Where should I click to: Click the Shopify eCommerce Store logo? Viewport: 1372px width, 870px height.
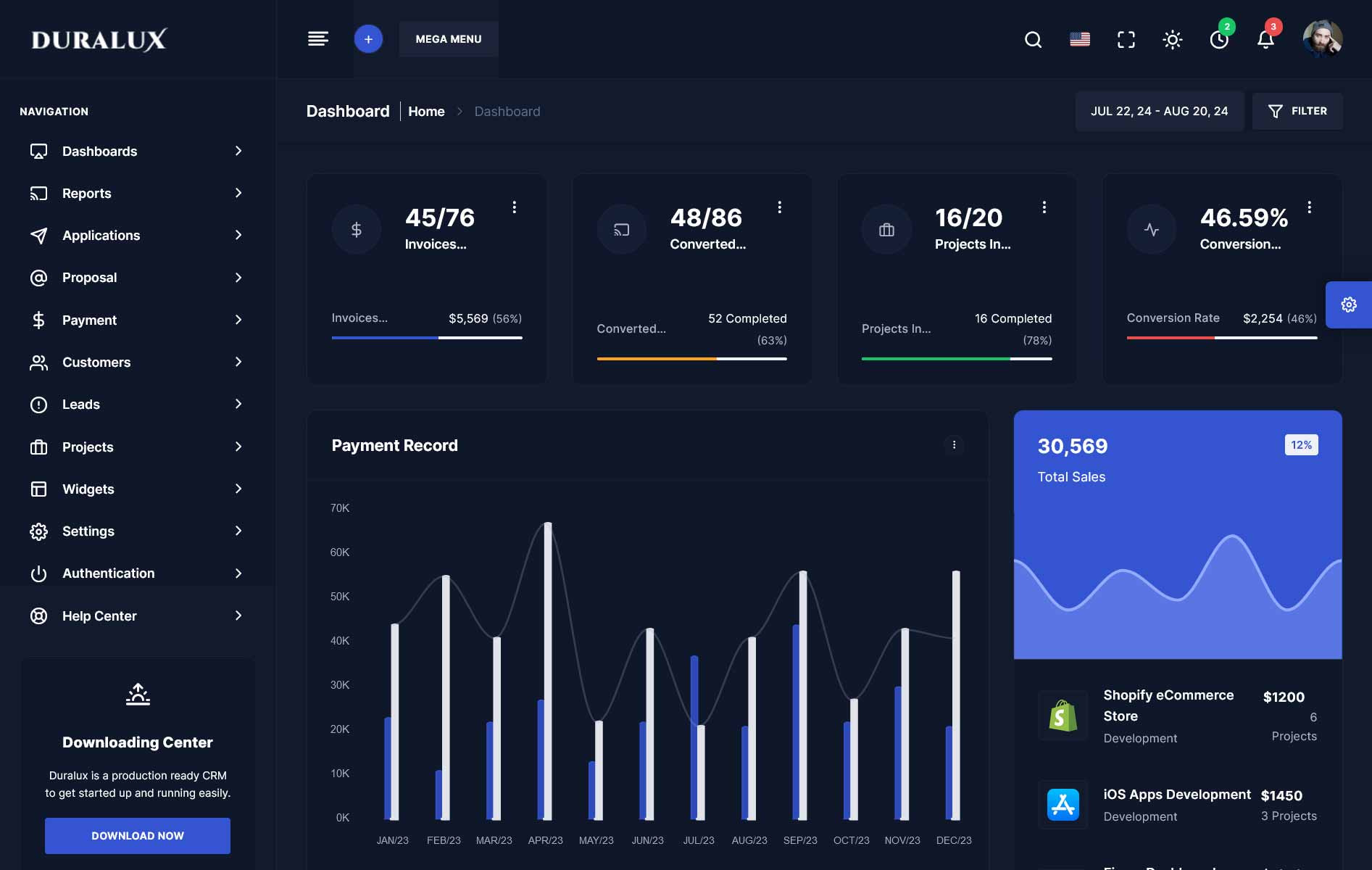[1063, 716]
